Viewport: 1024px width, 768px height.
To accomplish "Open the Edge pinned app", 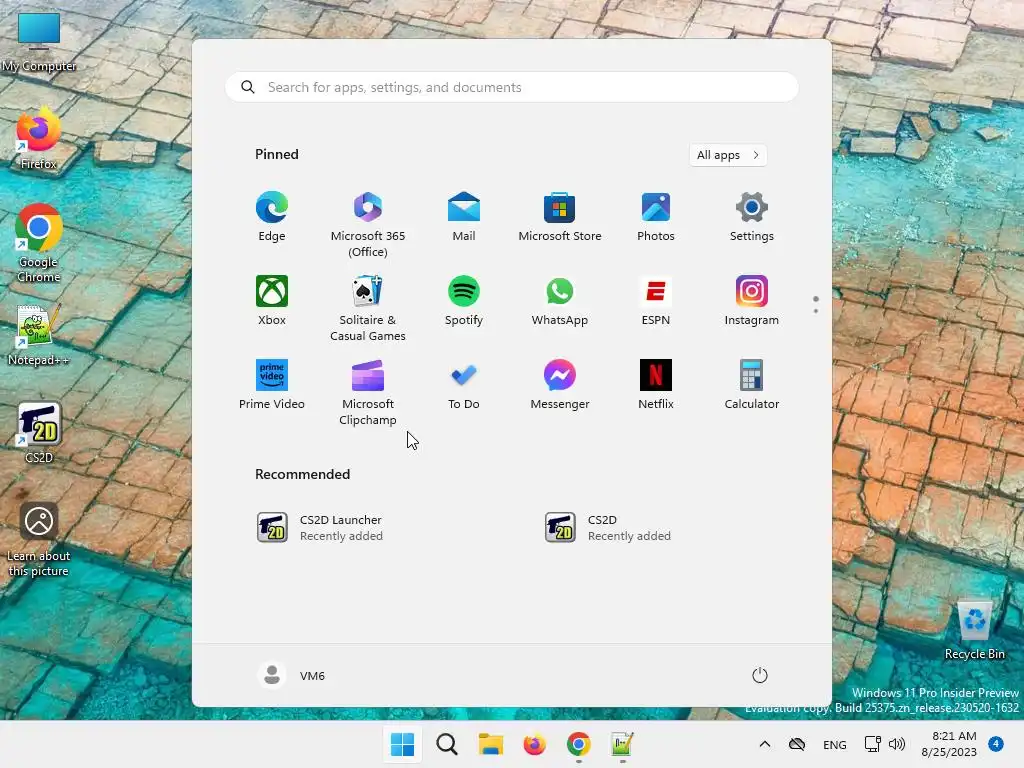I will pyautogui.click(x=272, y=217).
